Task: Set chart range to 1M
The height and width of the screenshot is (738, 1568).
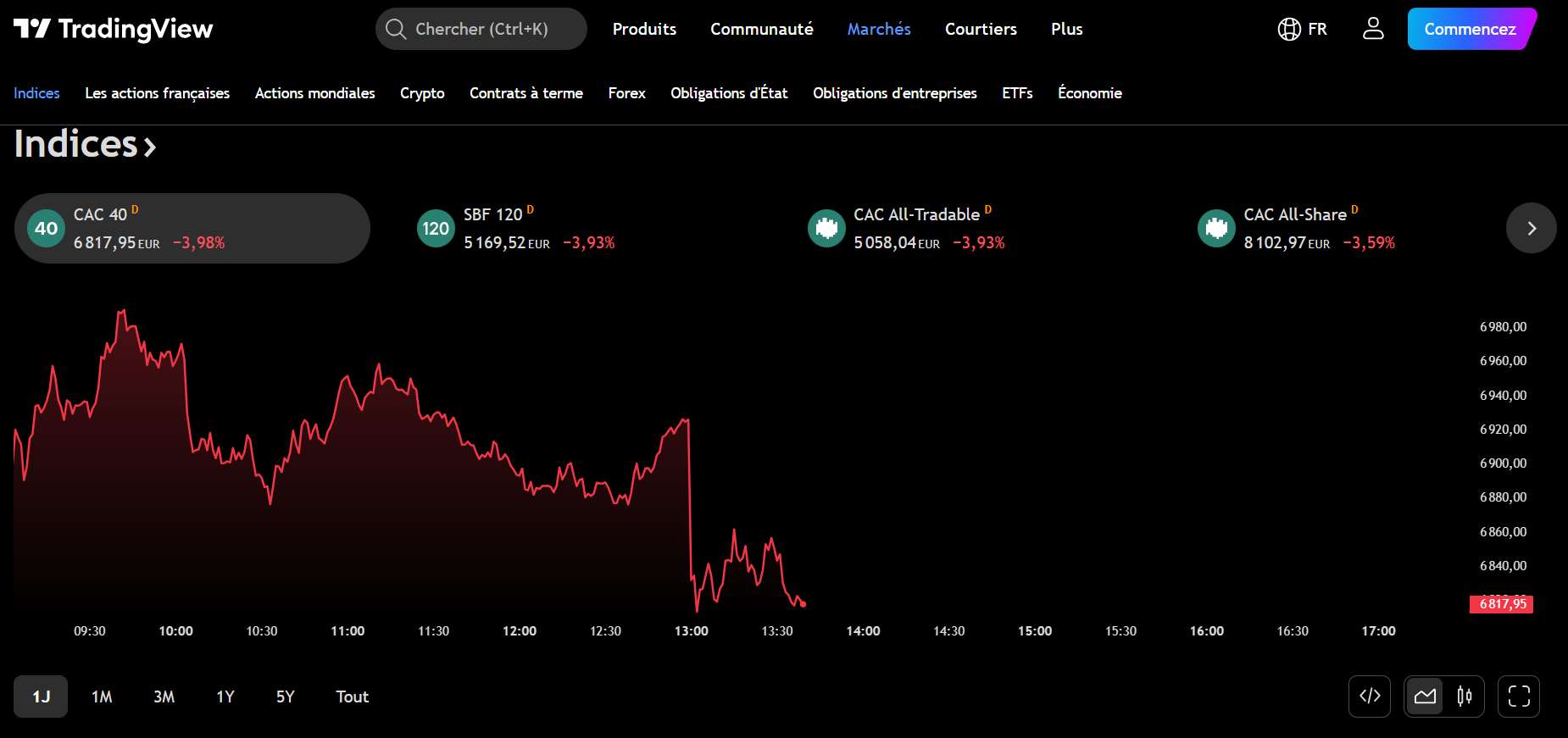Action: [102, 696]
